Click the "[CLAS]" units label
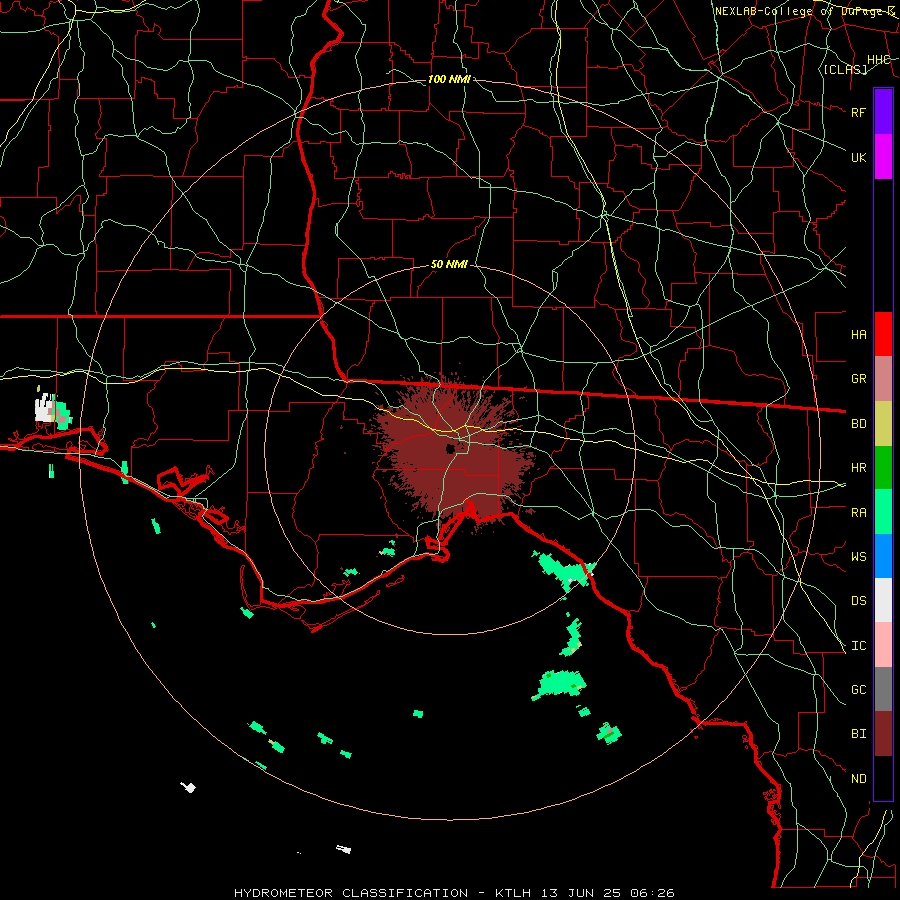The height and width of the screenshot is (900, 900). pos(845,69)
